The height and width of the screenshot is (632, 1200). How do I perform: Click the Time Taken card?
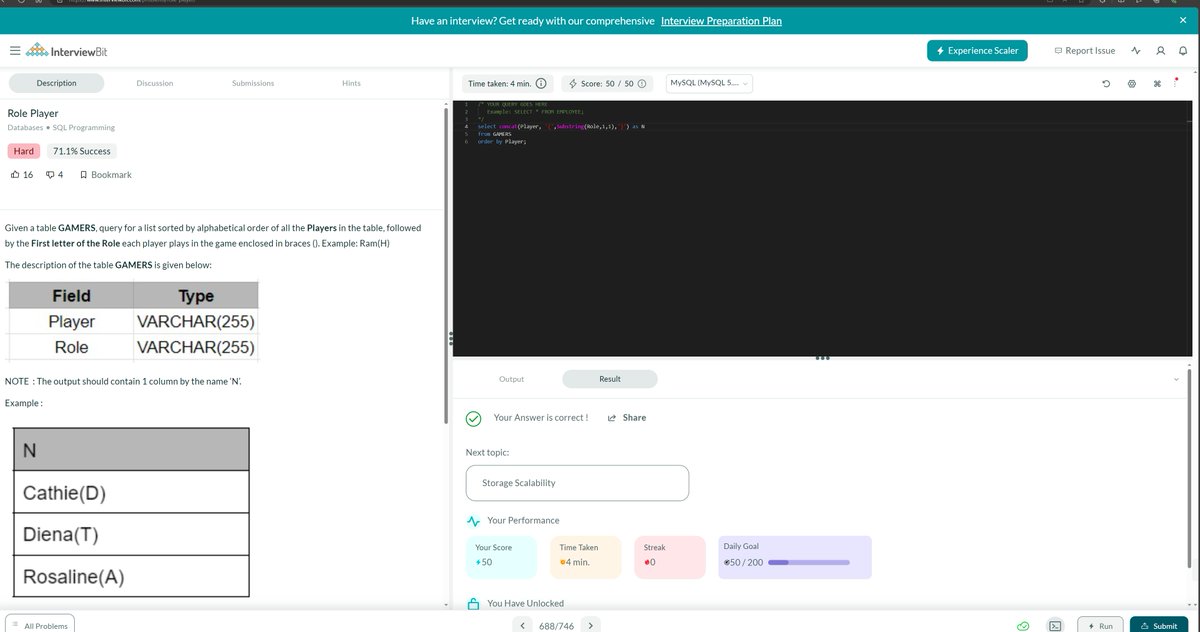[x=585, y=556]
